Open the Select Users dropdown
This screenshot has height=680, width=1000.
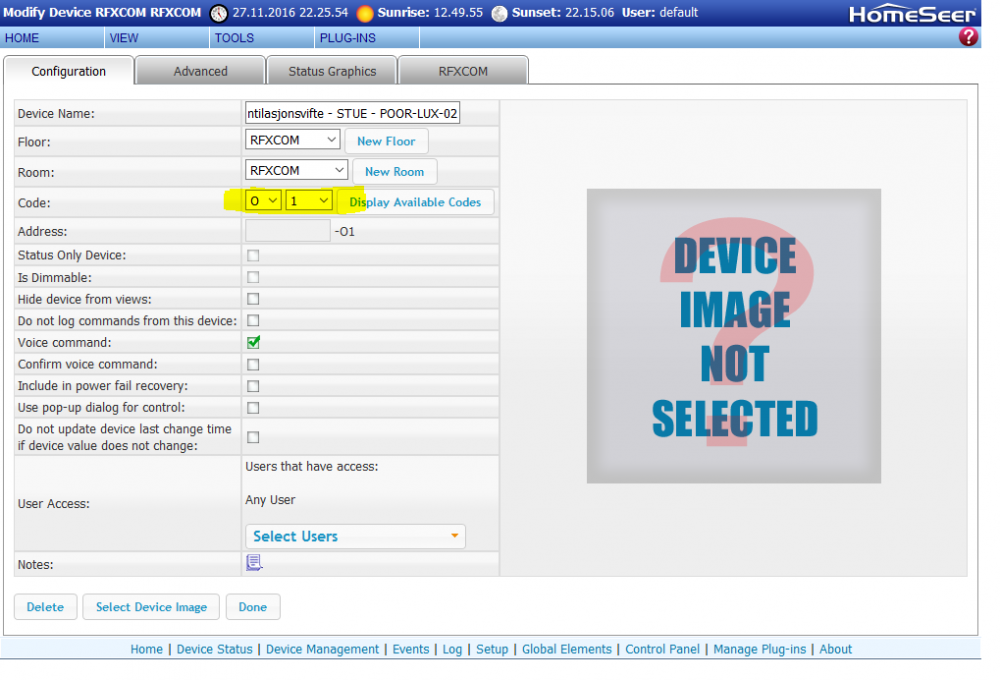coord(355,537)
